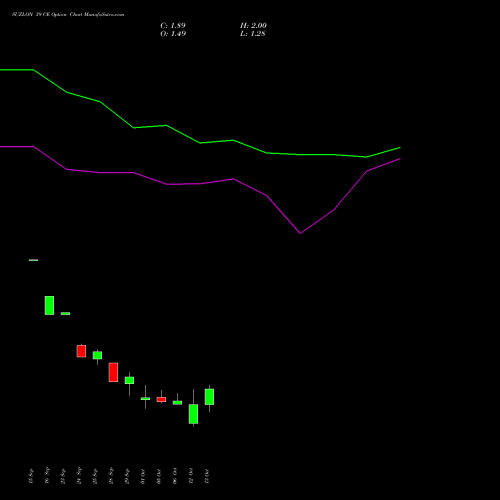Image resolution: width=500 pixels, height=500 pixels.
Task: Click the high value H: 2.00
Action: 253,26
